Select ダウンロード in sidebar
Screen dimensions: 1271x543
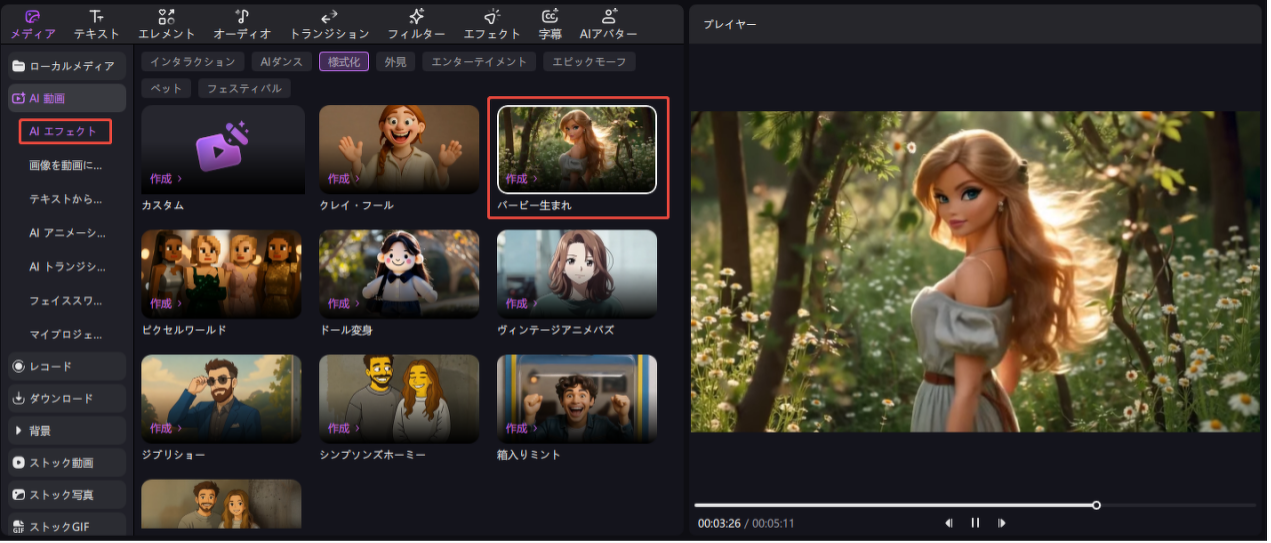(67, 399)
